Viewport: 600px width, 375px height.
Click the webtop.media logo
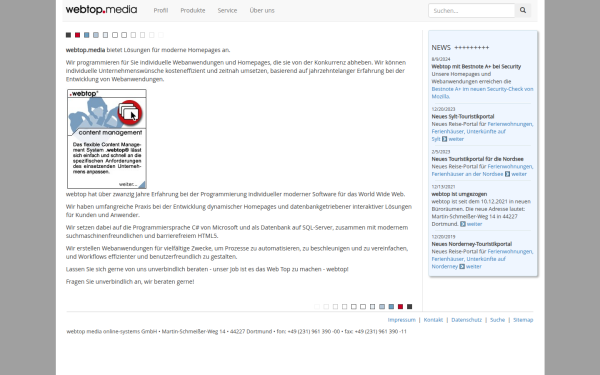[101, 10]
